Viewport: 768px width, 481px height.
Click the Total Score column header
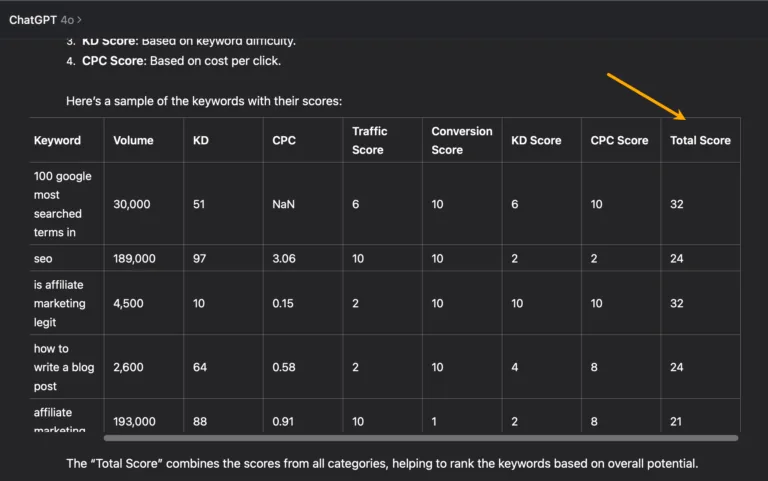pyautogui.click(x=700, y=141)
